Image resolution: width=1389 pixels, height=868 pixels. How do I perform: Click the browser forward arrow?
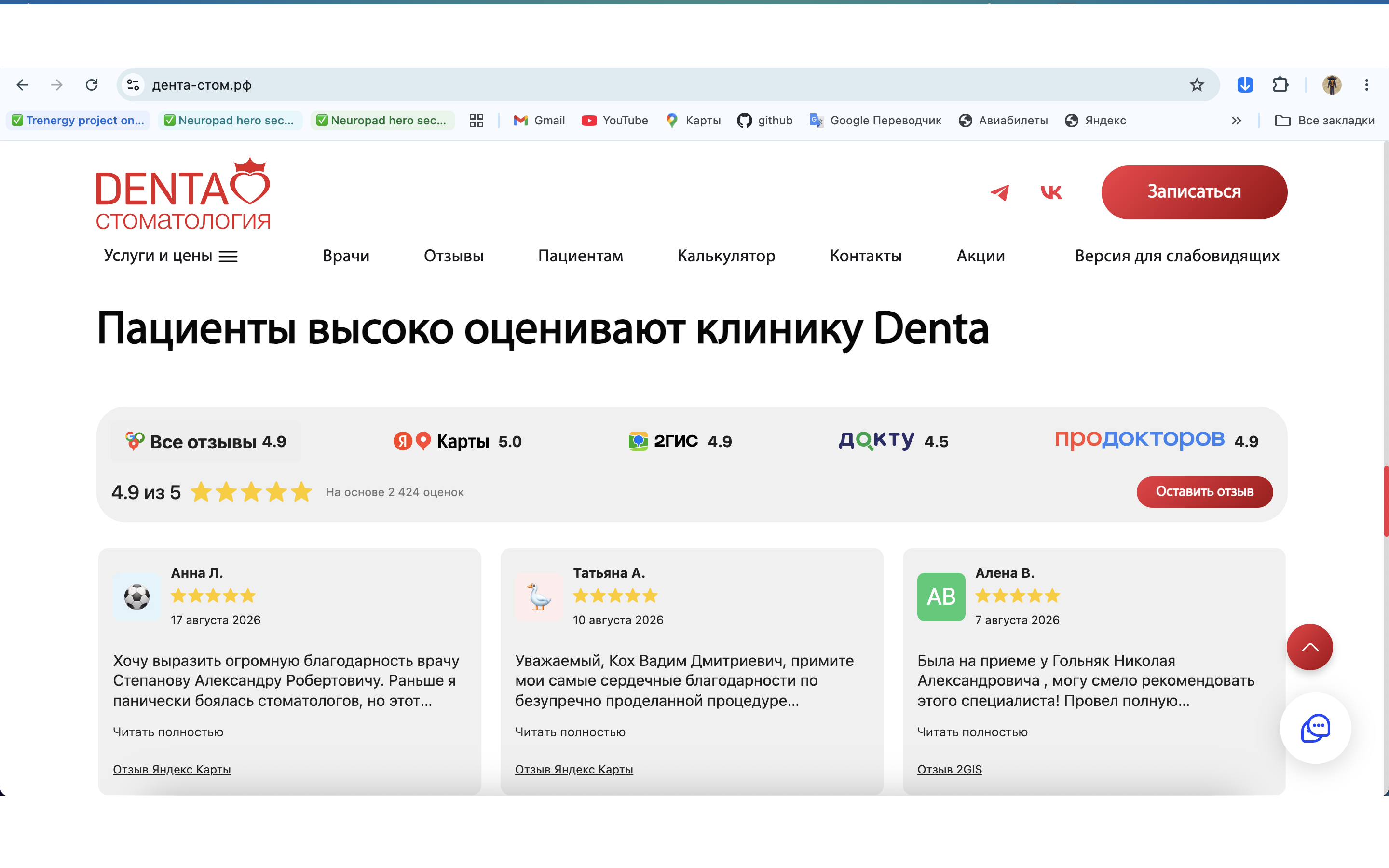[x=56, y=85]
